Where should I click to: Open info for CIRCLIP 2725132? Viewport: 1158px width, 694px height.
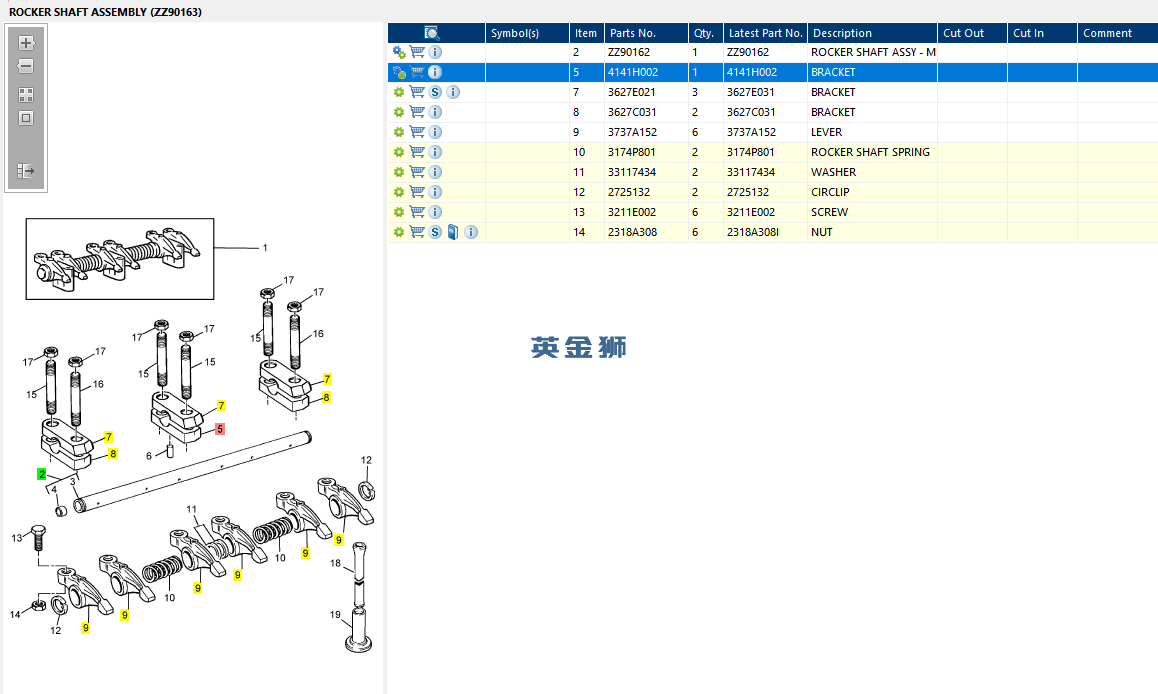435,192
